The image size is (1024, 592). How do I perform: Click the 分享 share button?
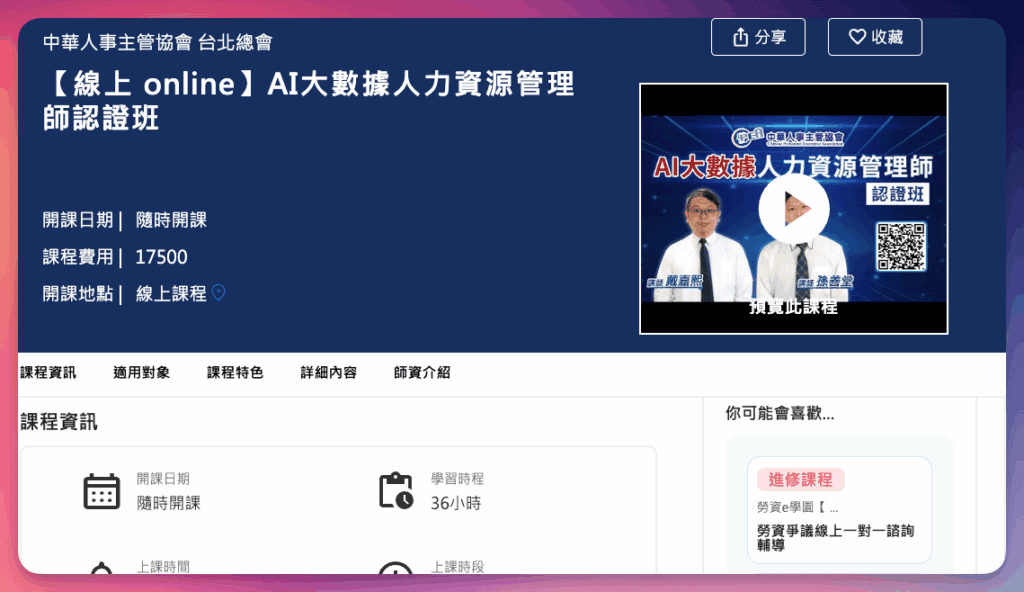click(x=758, y=37)
